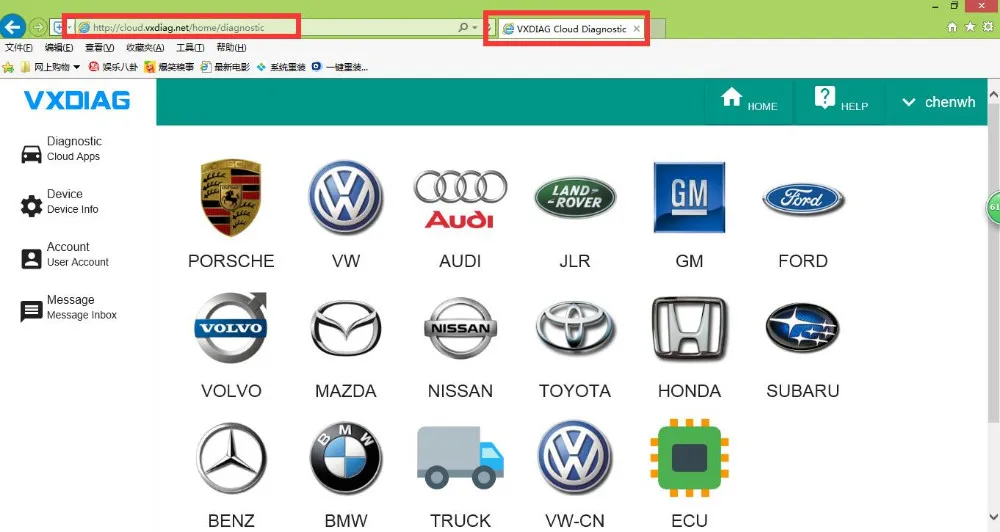Screen dimensions: 1000x532
Task: Choose the VW-CN logo
Action: click(x=575, y=458)
